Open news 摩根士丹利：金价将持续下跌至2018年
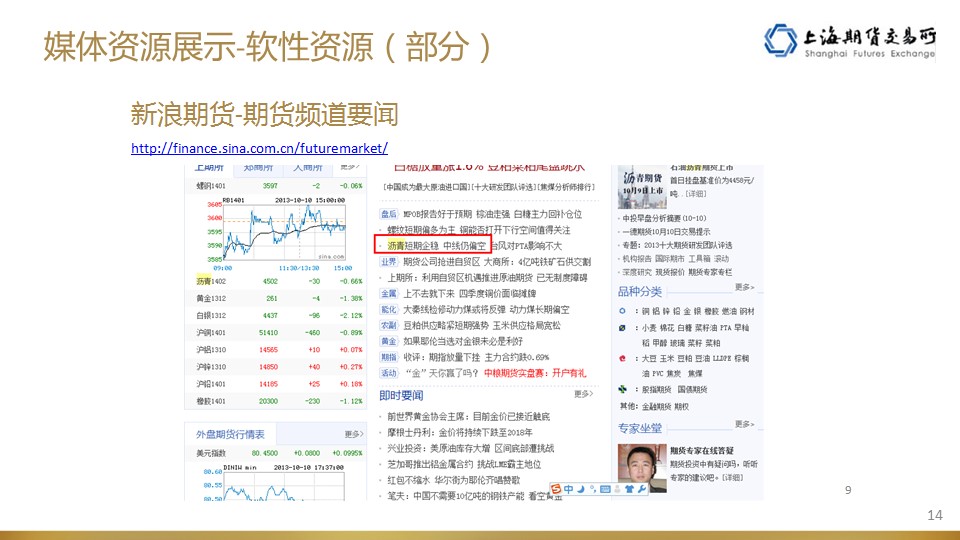960x540 pixels. (x=460, y=432)
